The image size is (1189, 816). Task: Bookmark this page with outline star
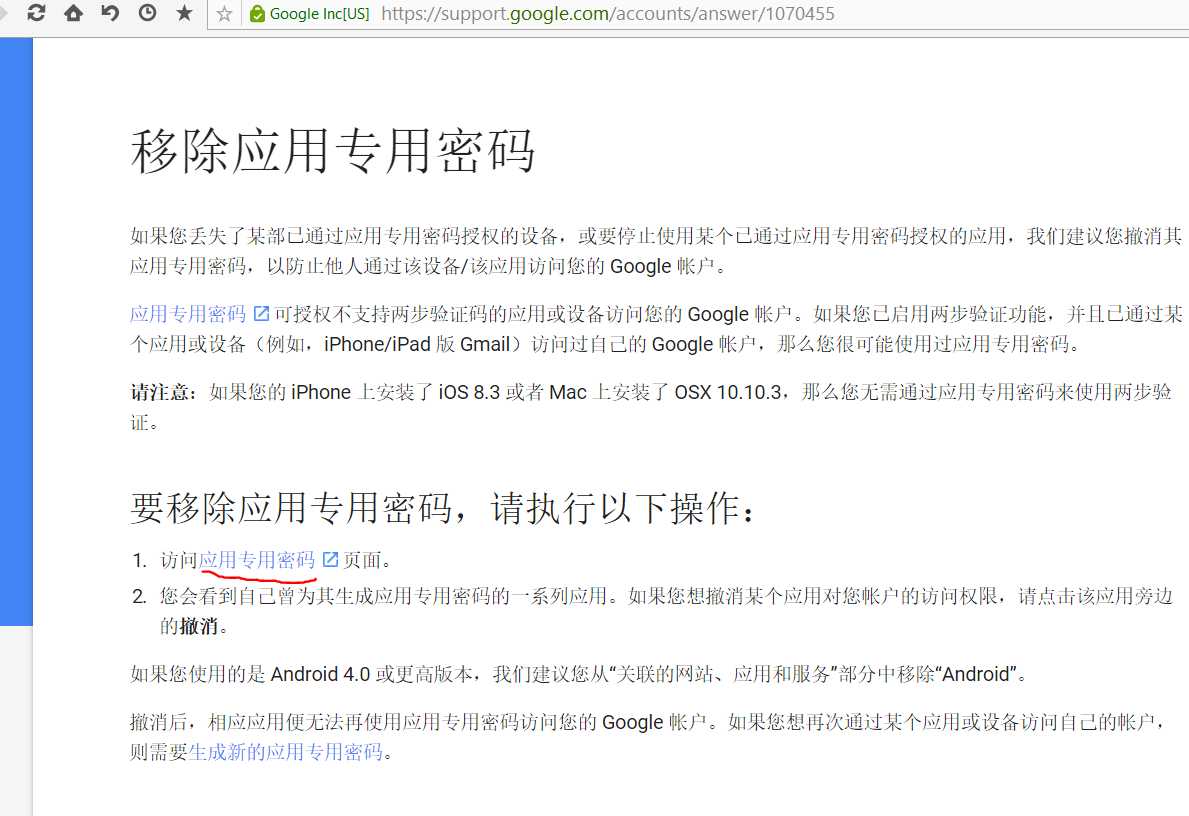pos(224,14)
